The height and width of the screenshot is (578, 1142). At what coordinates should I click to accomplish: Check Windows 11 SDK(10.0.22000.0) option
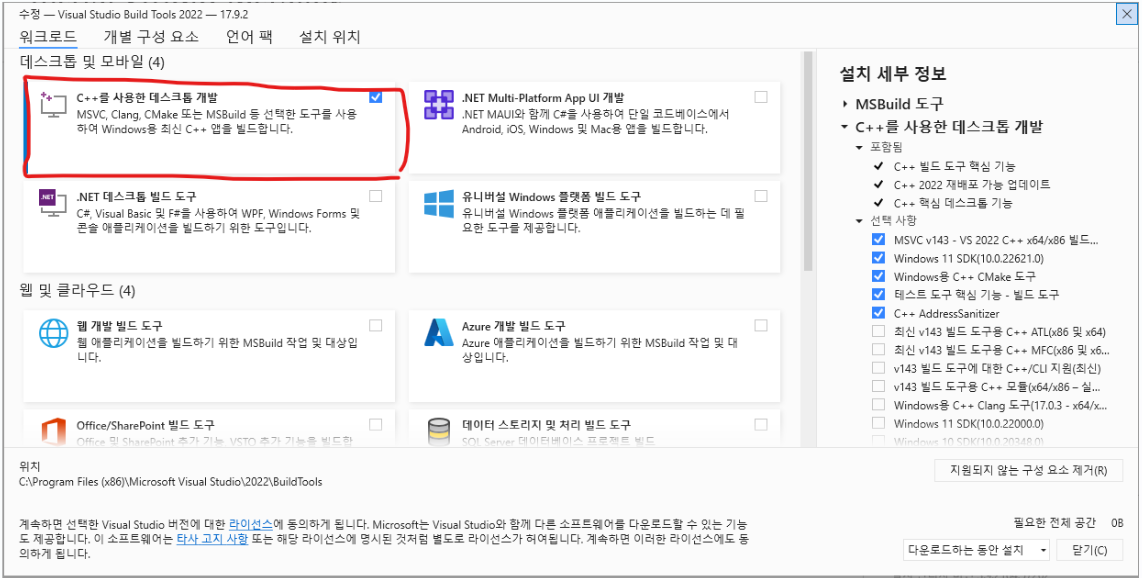pyautogui.click(x=878, y=423)
